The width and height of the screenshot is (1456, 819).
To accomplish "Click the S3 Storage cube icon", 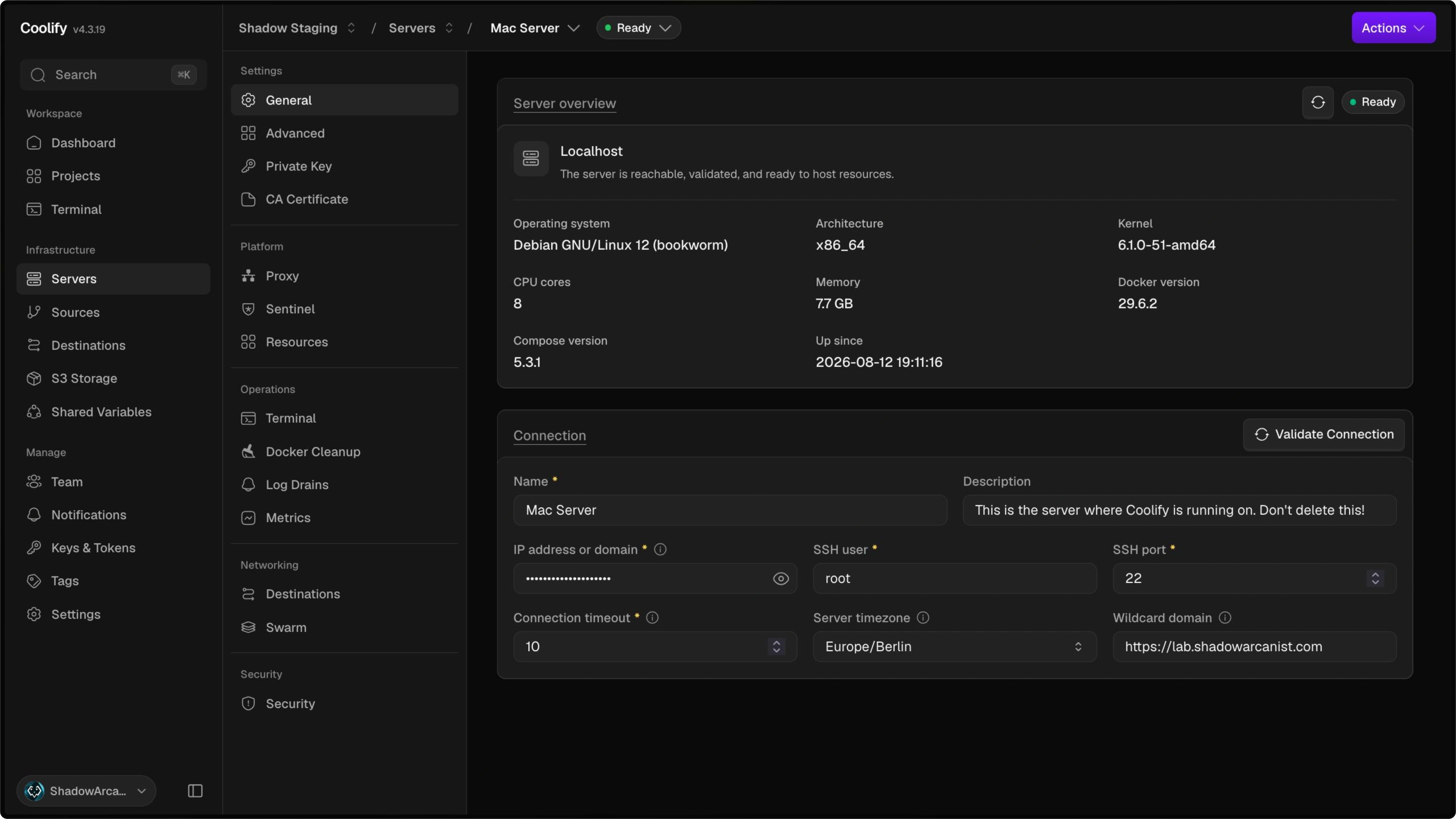I will click(34, 379).
